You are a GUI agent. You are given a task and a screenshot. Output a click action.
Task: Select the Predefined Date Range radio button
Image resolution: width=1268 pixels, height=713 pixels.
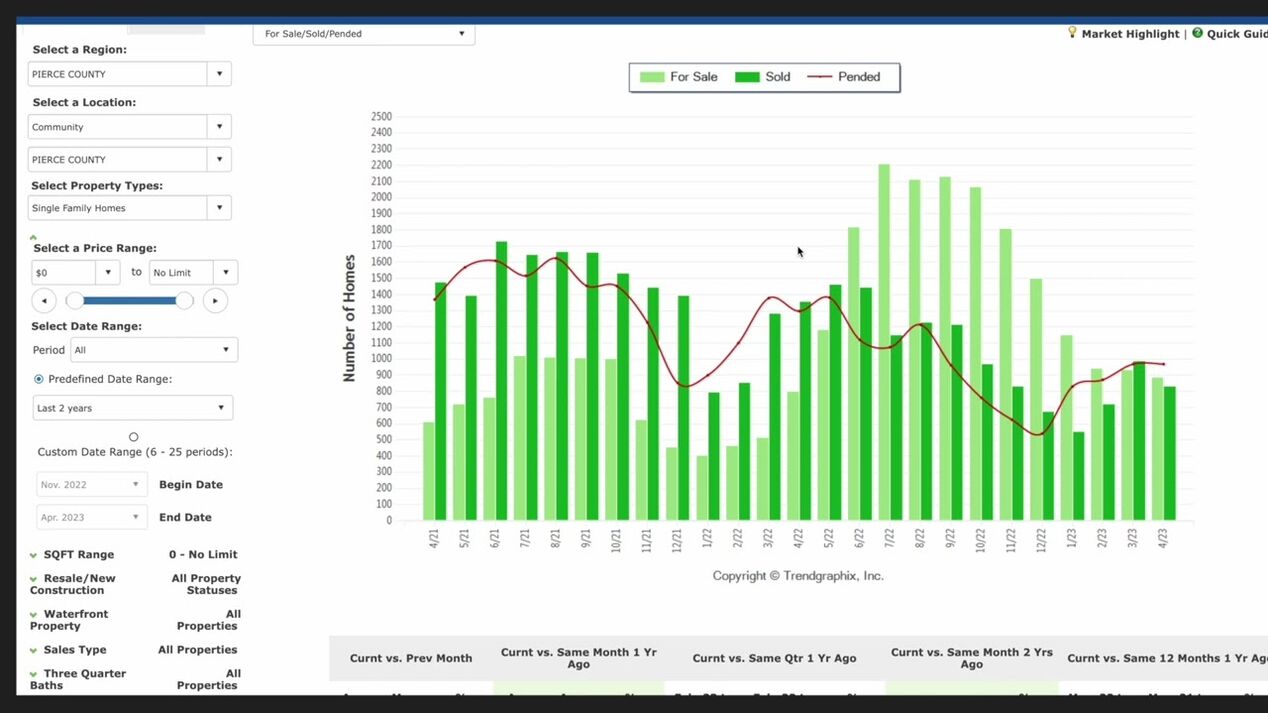click(x=39, y=379)
